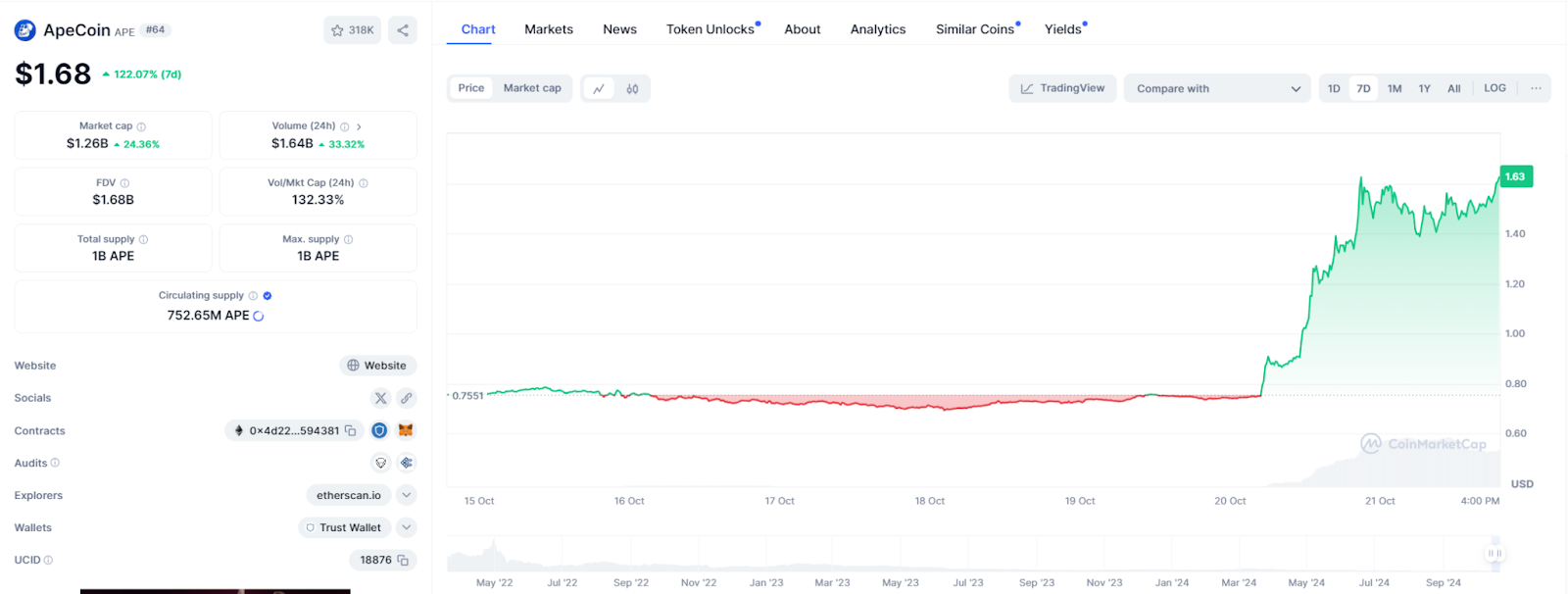Copy the UCID 18876 value
The width and height of the screenshot is (1568, 594).
coord(403,560)
